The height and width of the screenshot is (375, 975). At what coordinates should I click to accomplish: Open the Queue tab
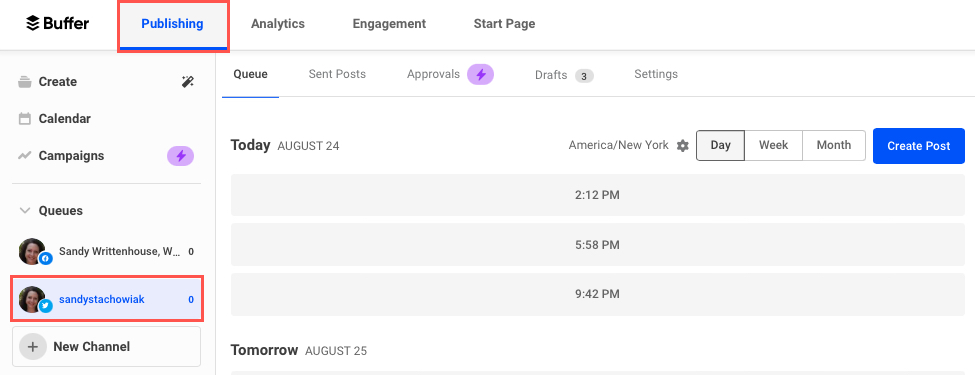(251, 75)
